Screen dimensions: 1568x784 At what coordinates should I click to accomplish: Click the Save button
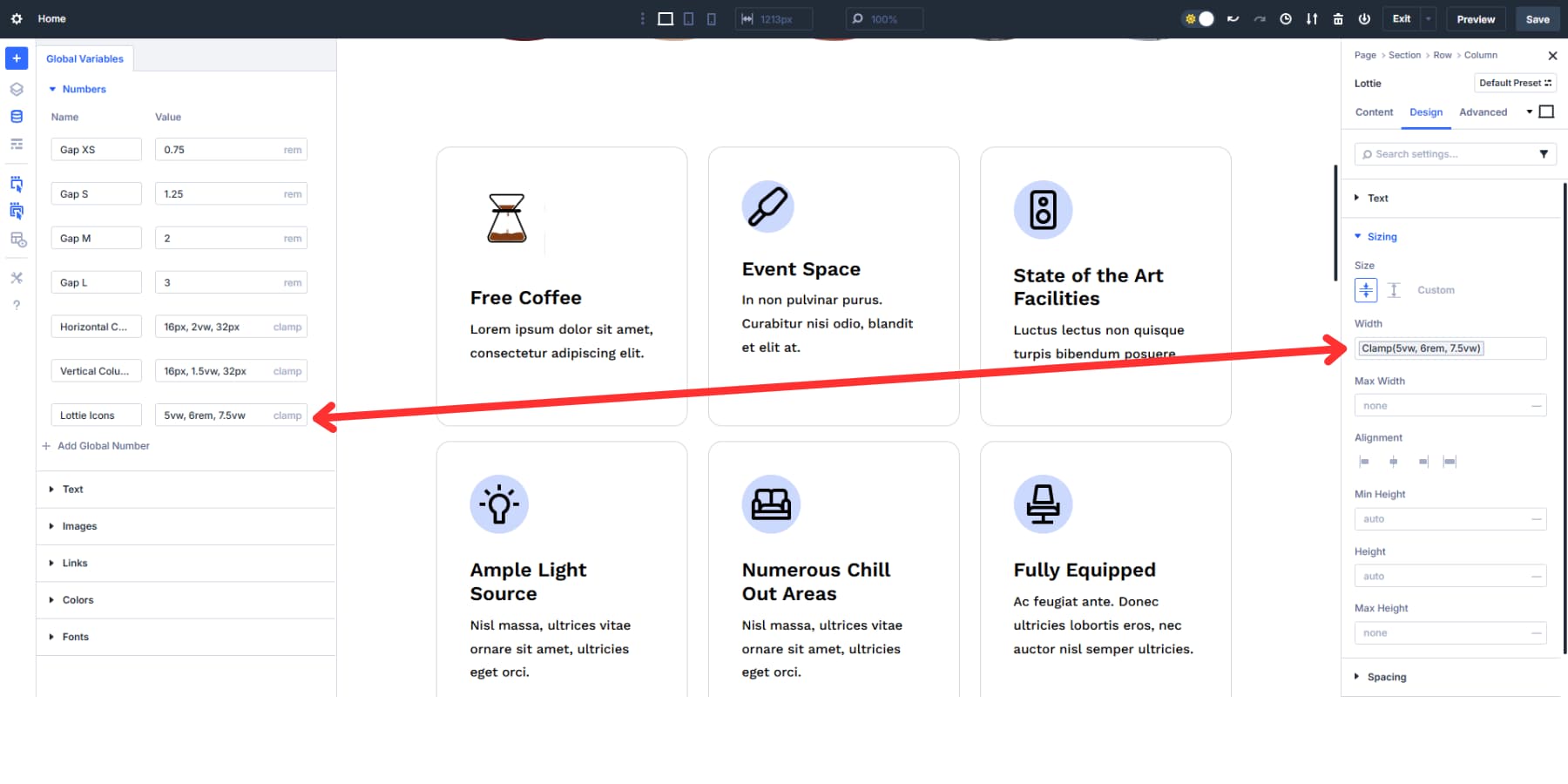(1538, 18)
